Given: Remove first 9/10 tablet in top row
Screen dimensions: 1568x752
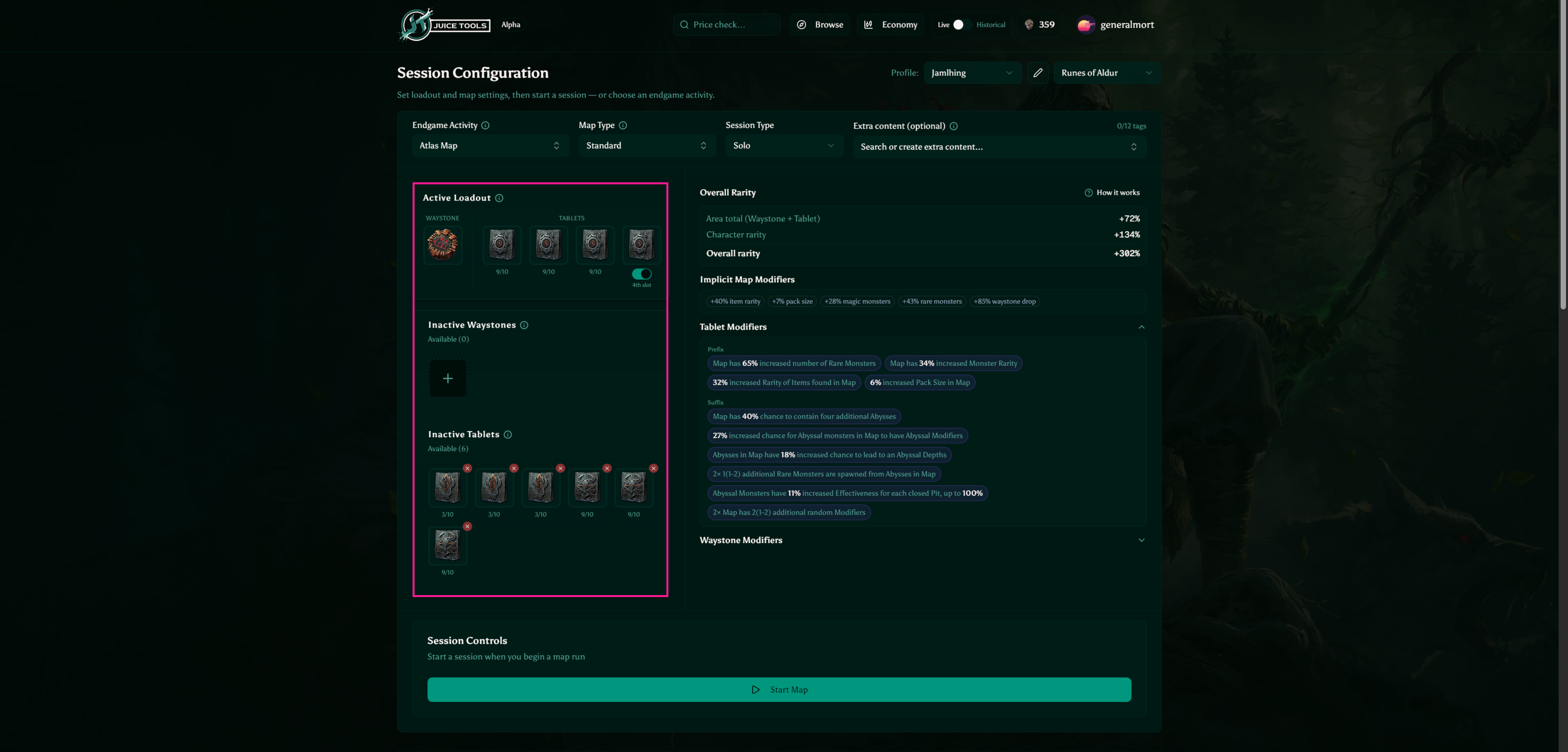Looking at the screenshot, I should (x=607, y=468).
